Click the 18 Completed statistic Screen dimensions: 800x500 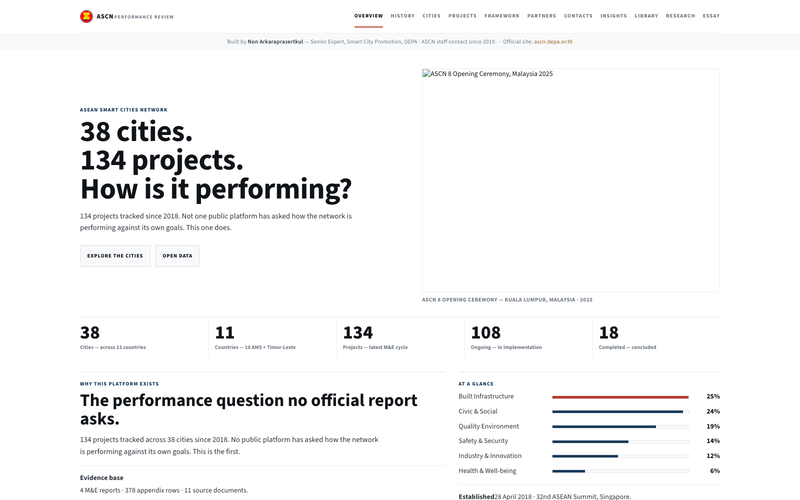tap(628, 338)
